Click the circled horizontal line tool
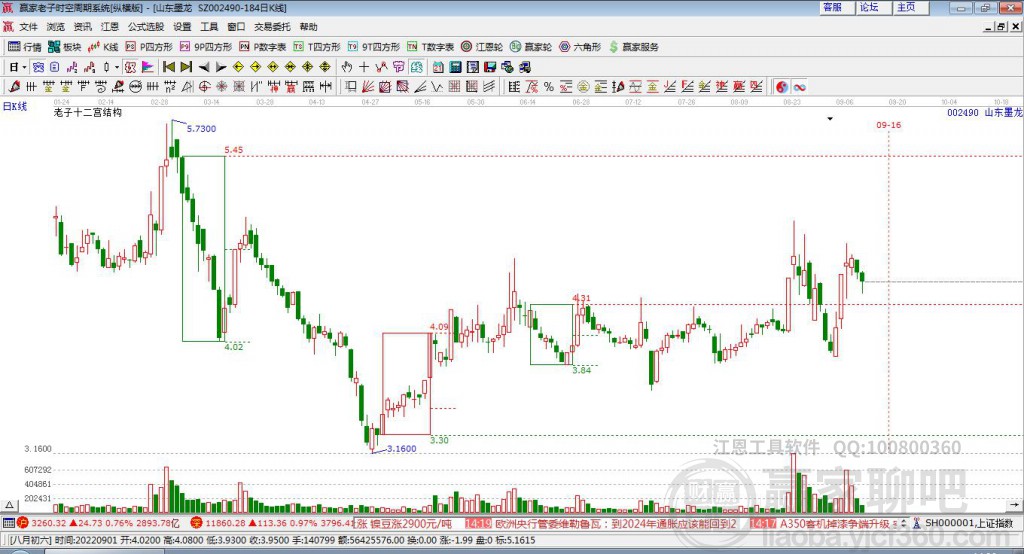The width and height of the screenshot is (1024, 554). (x=135, y=86)
